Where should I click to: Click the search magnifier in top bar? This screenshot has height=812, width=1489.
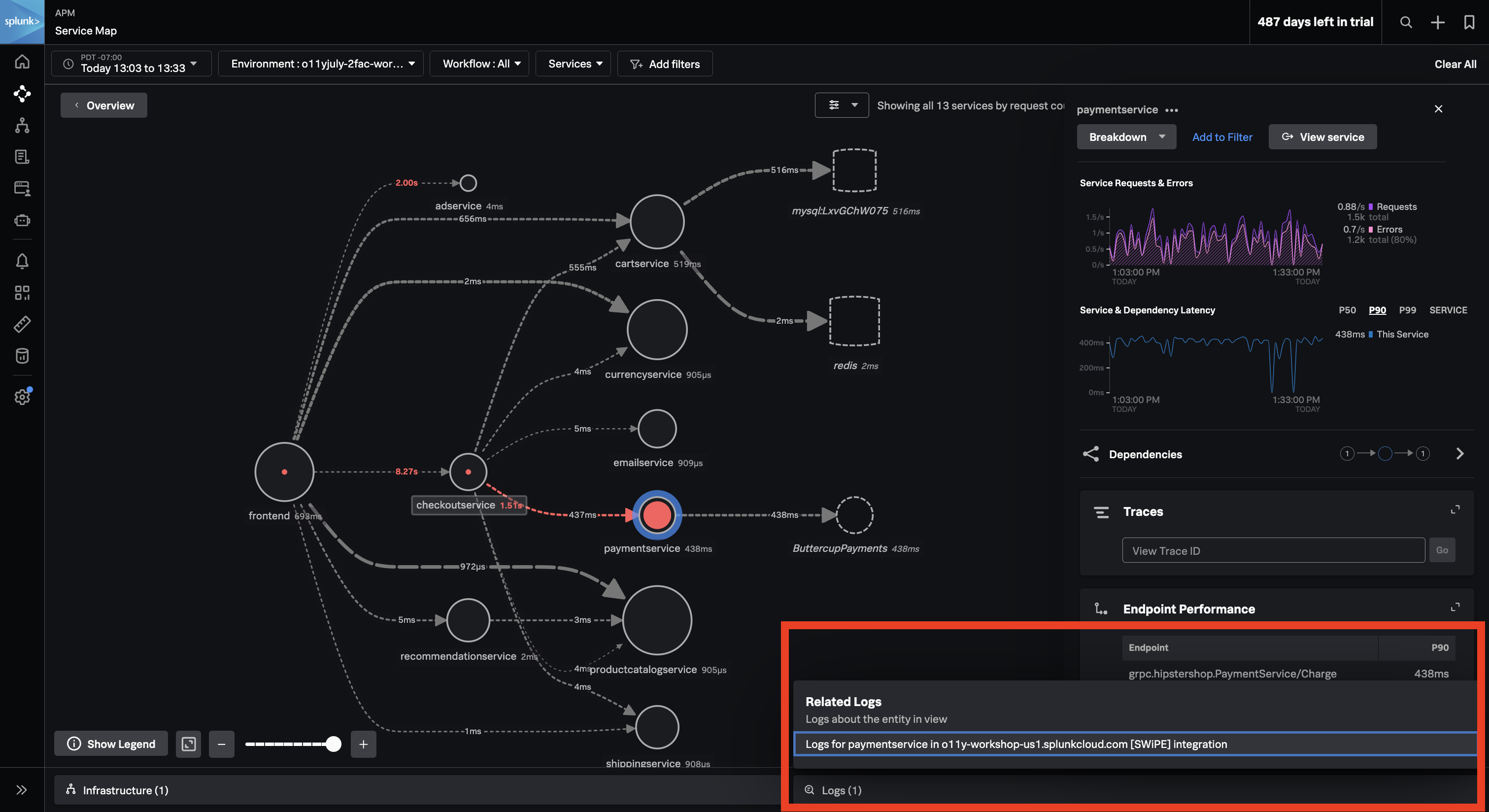coord(1405,22)
